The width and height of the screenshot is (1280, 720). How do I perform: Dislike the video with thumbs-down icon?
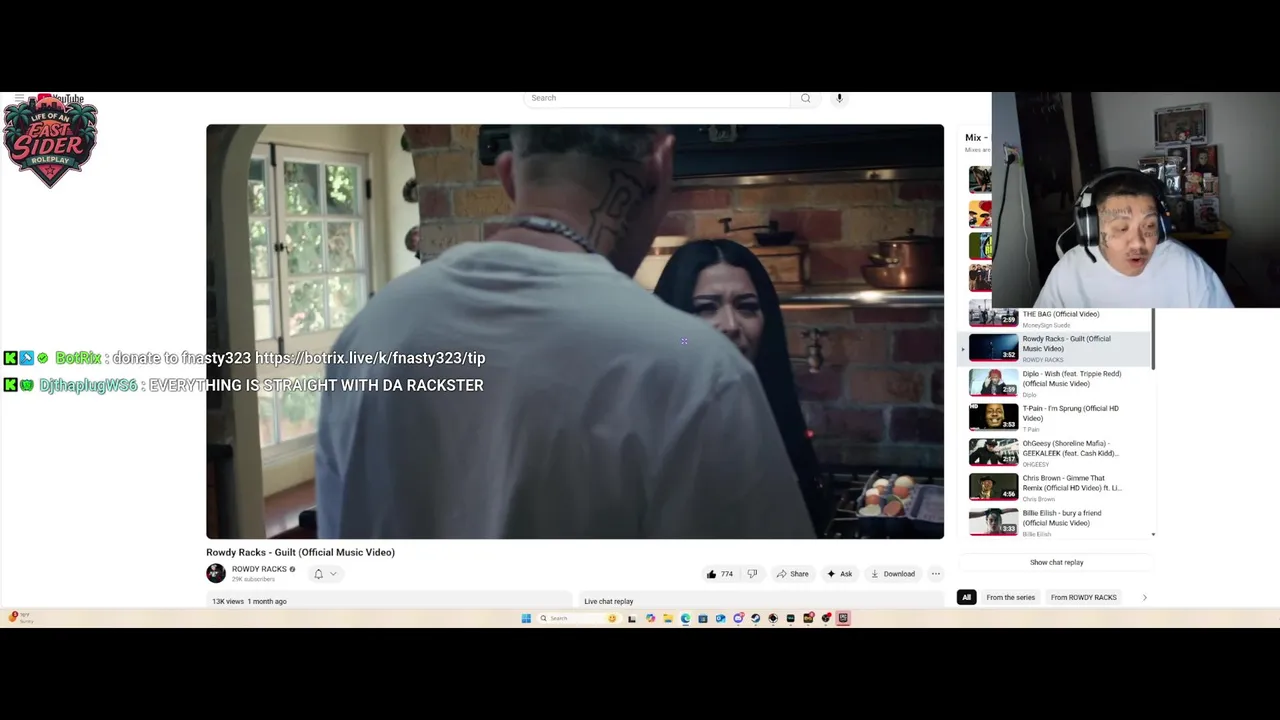(x=752, y=574)
